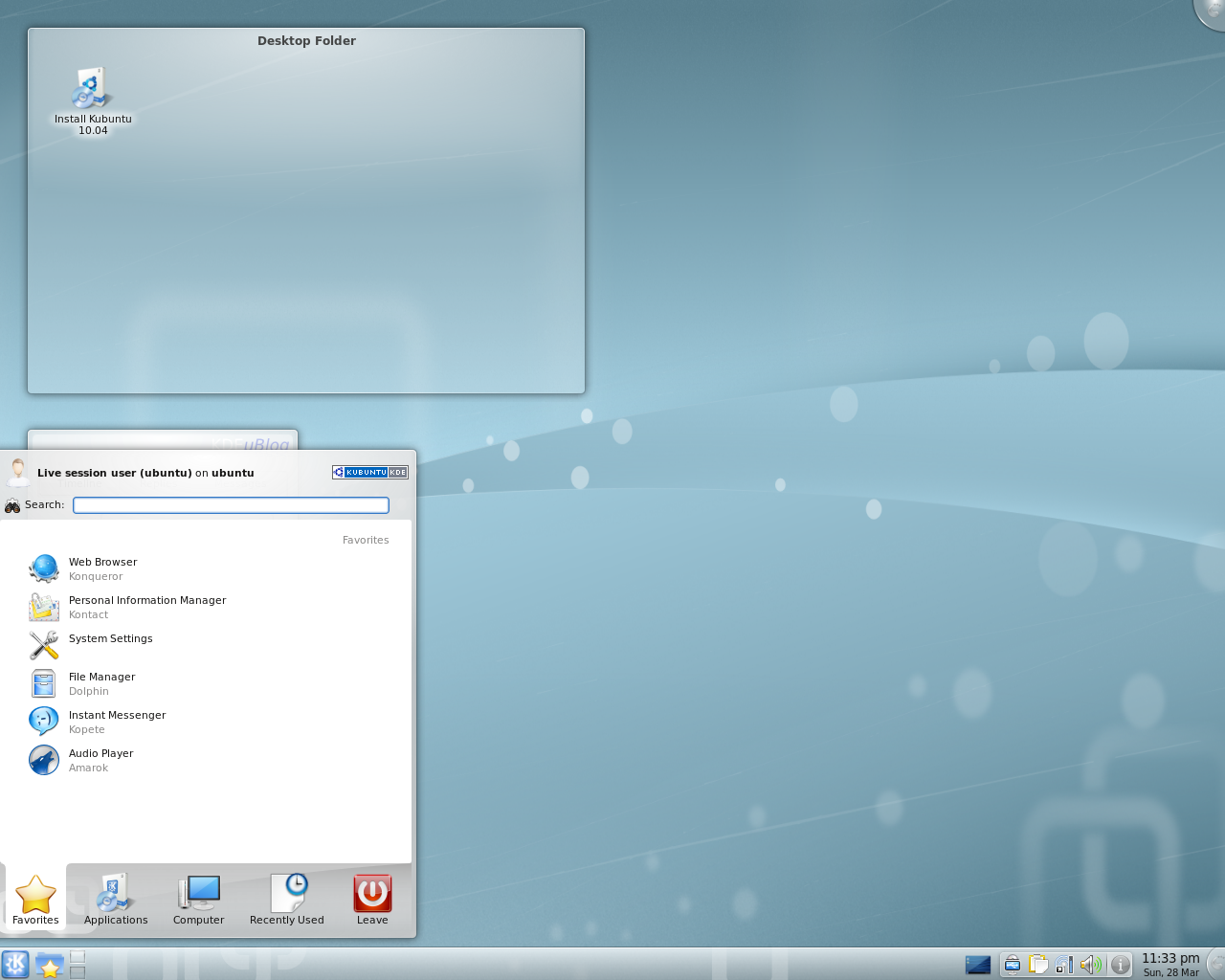Open the Klipper clipboard tray icon
Image resolution: width=1225 pixels, height=980 pixels.
pyautogui.click(x=1038, y=965)
